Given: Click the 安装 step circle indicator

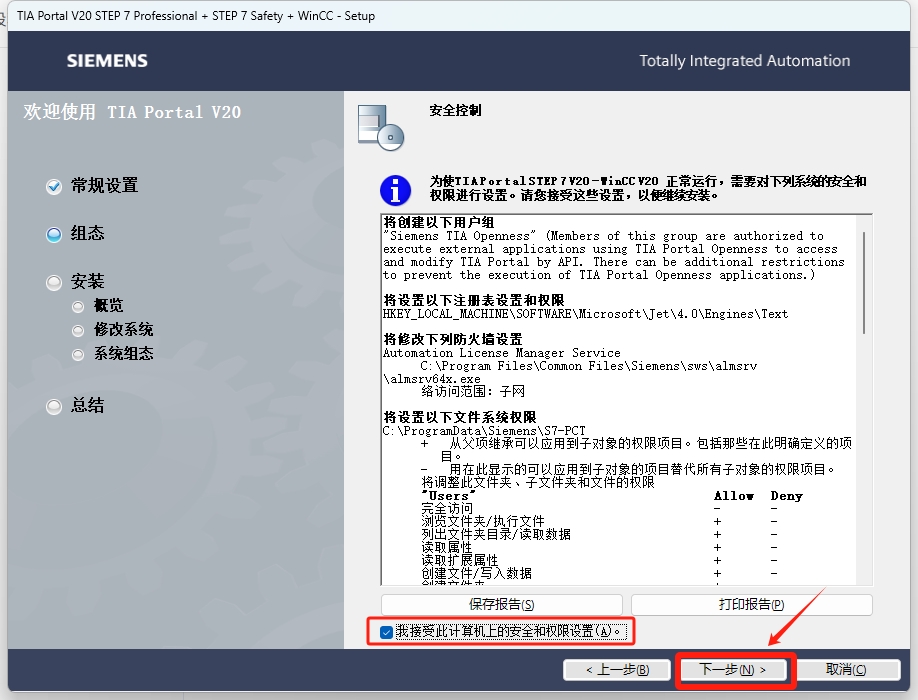Looking at the screenshot, I should (x=54, y=281).
